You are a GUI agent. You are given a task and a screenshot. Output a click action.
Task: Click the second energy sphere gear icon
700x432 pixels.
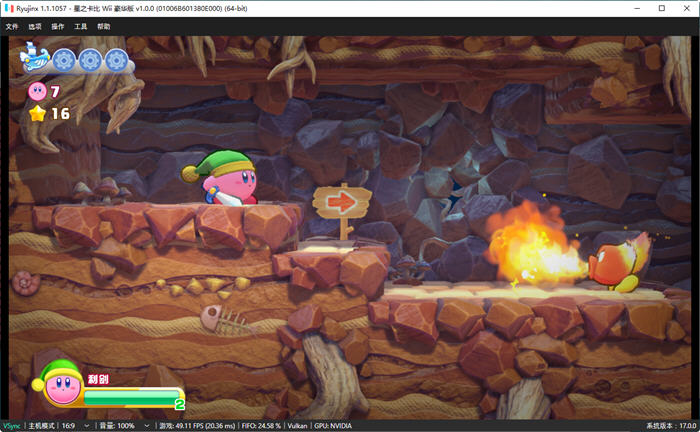90,60
